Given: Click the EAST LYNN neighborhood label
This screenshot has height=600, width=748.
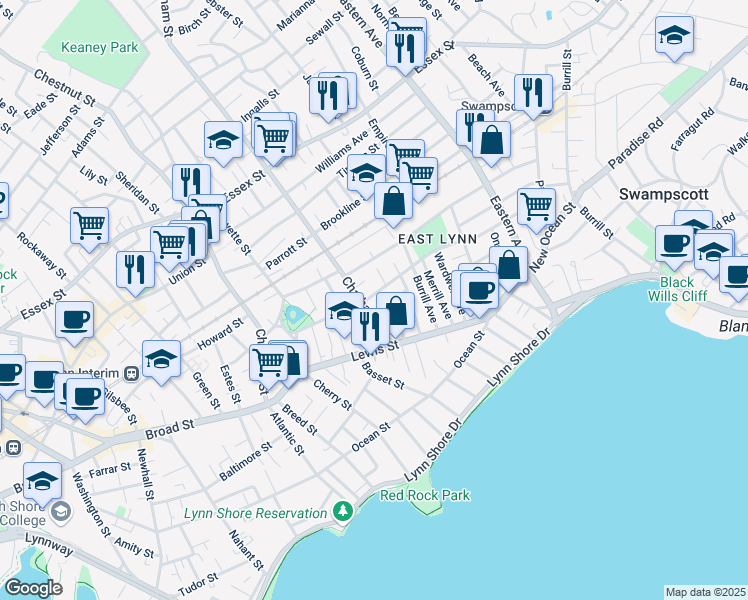Looking at the screenshot, I should pos(437,239).
